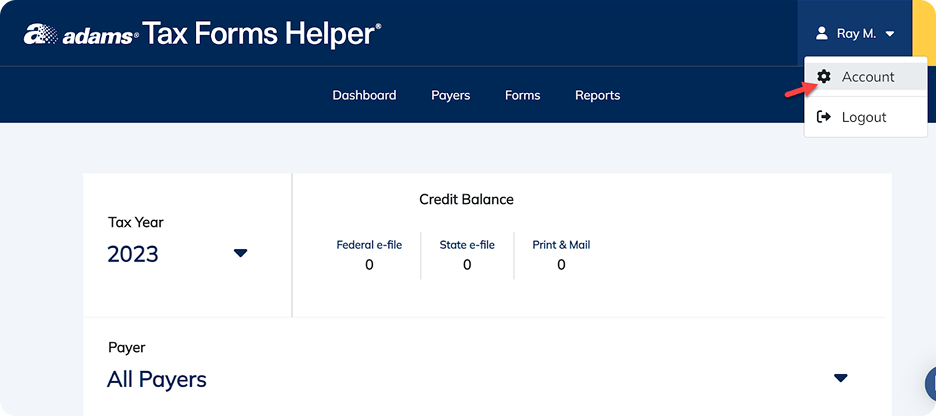The height and width of the screenshot is (416, 936).
Task: Click the Tax Year label
Action: pyautogui.click(x=136, y=223)
